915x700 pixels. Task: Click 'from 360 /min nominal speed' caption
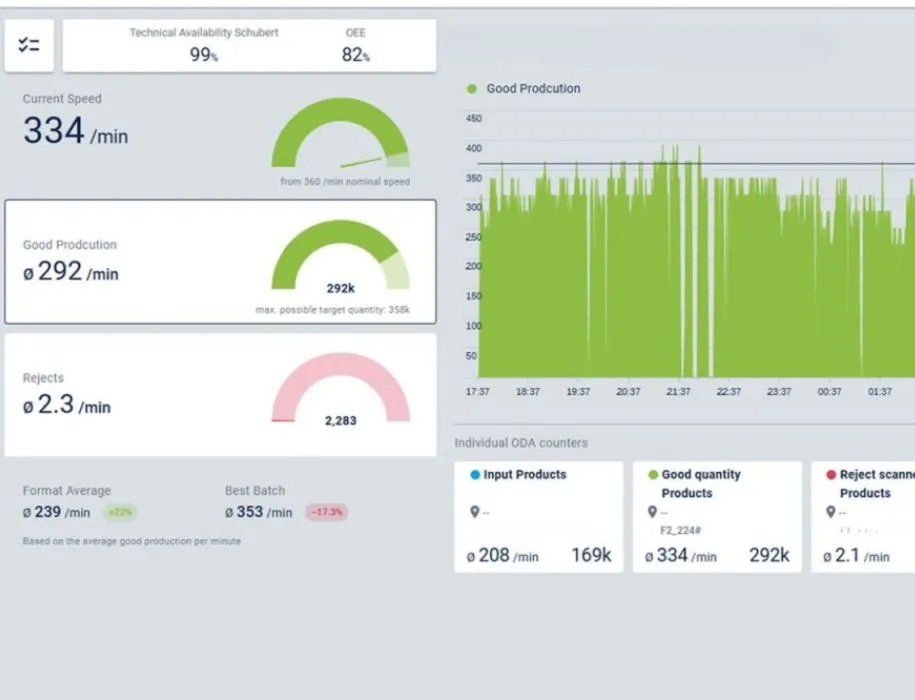345,181
